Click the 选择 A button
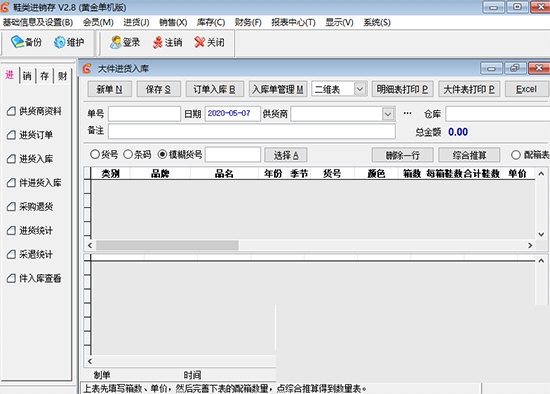Viewport: 550px width, 394px height. click(286, 155)
